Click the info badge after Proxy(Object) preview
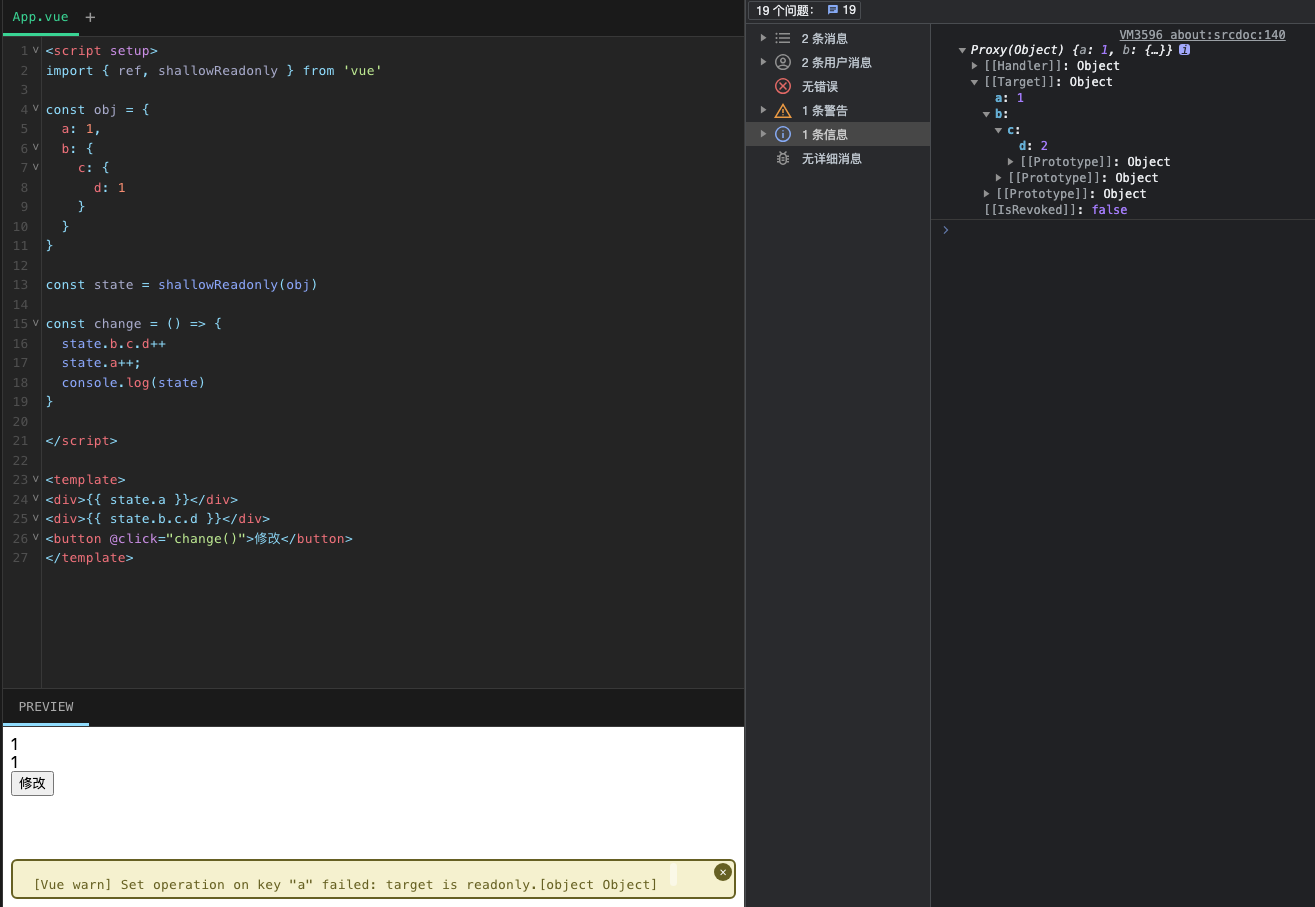The height and width of the screenshot is (907, 1315). (1185, 49)
